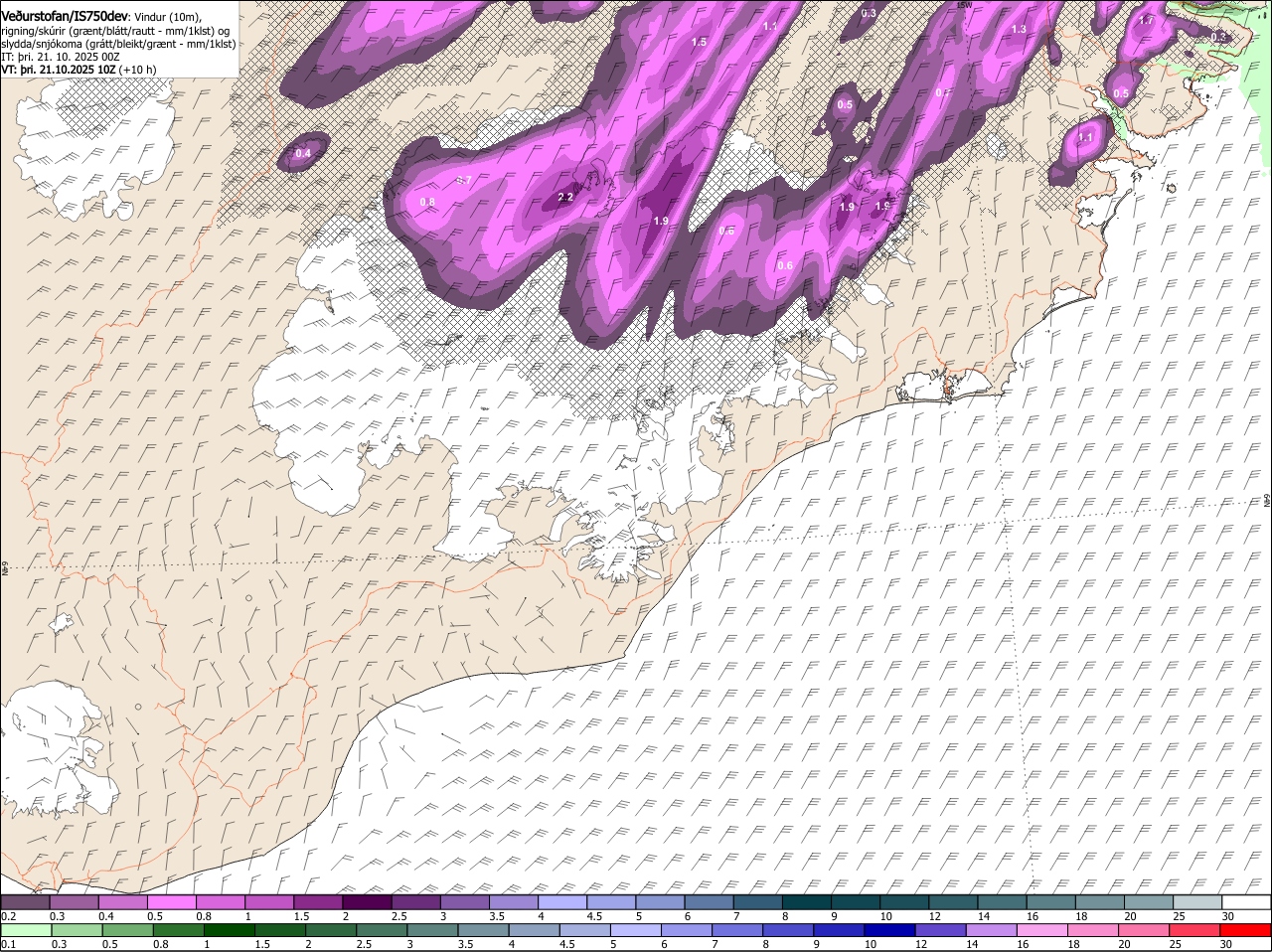
Task: Click the upper snow legend swatch starting at 0.2
Action: 25,902
